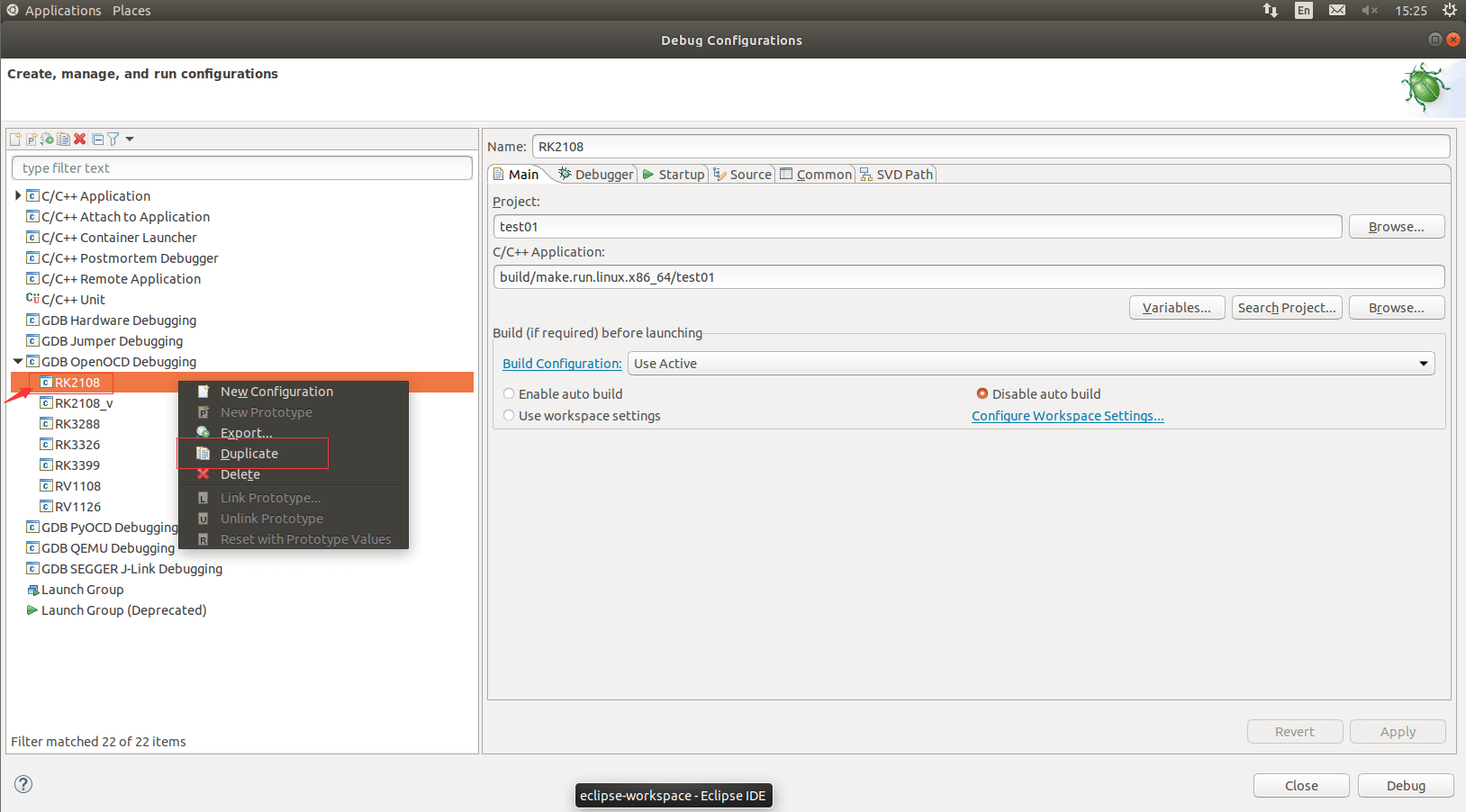This screenshot has height=812, width=1466.
Task: Click Browse... button under C/C++ Application
Action: (x=1397, y=308)
